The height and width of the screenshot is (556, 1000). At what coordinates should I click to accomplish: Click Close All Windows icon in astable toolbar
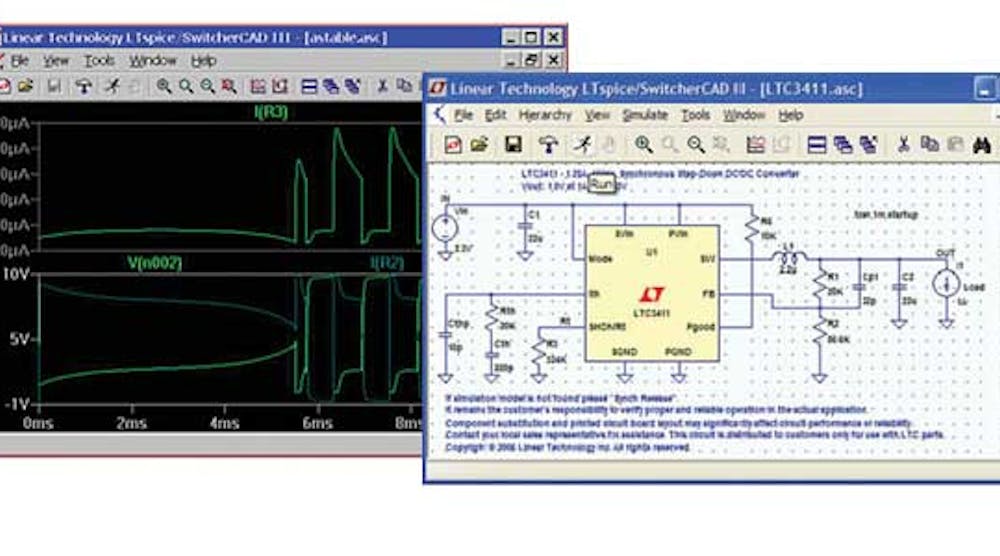(352, 86)
